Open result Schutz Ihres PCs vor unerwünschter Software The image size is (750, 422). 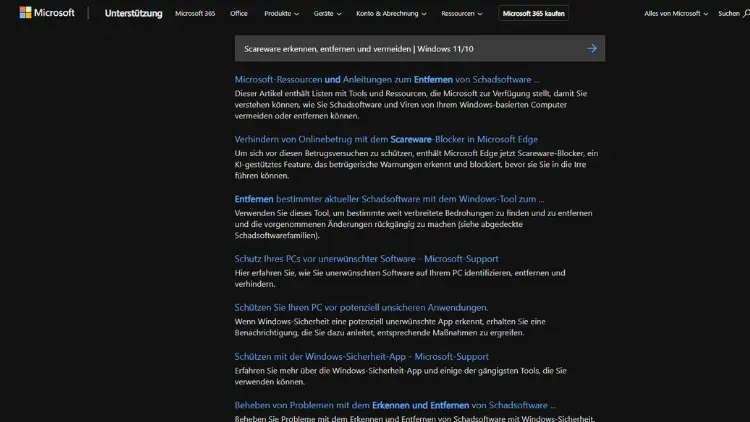(x=366, y=259)
